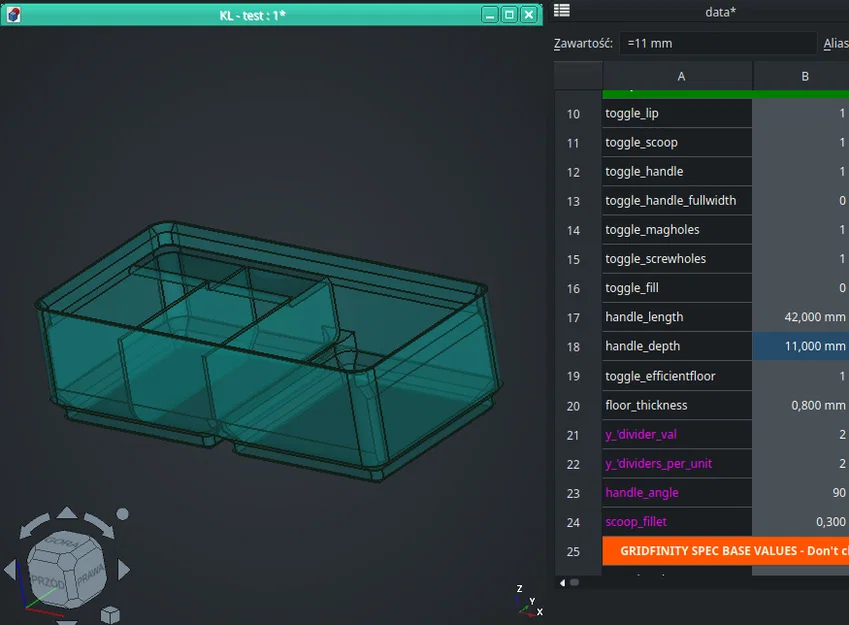Screen dimensions: 849x625
Task: Click the left curved rotation arrow near navigation cube
Action: pyautogui.click(x=35, y=527)
